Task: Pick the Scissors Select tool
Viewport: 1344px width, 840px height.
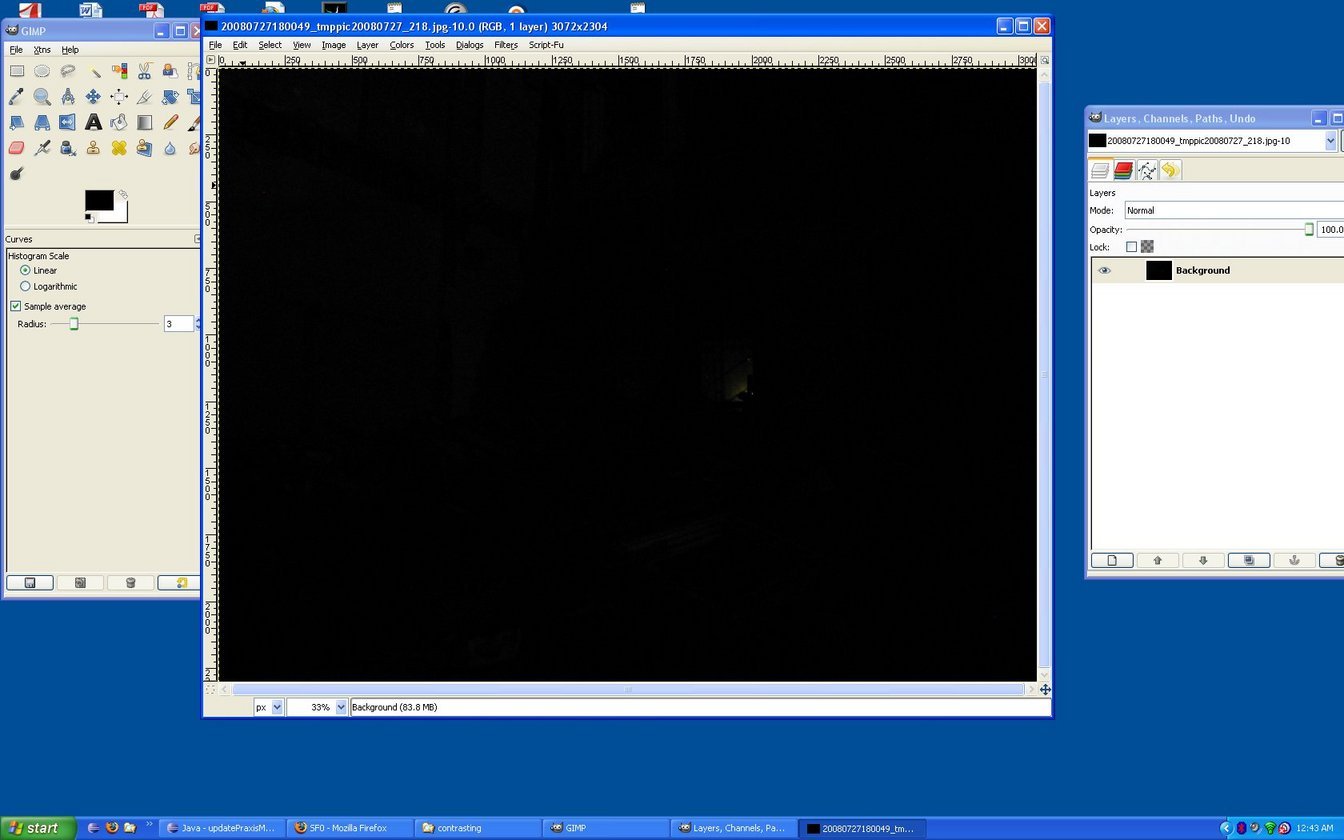Action: tap(144, 71)
